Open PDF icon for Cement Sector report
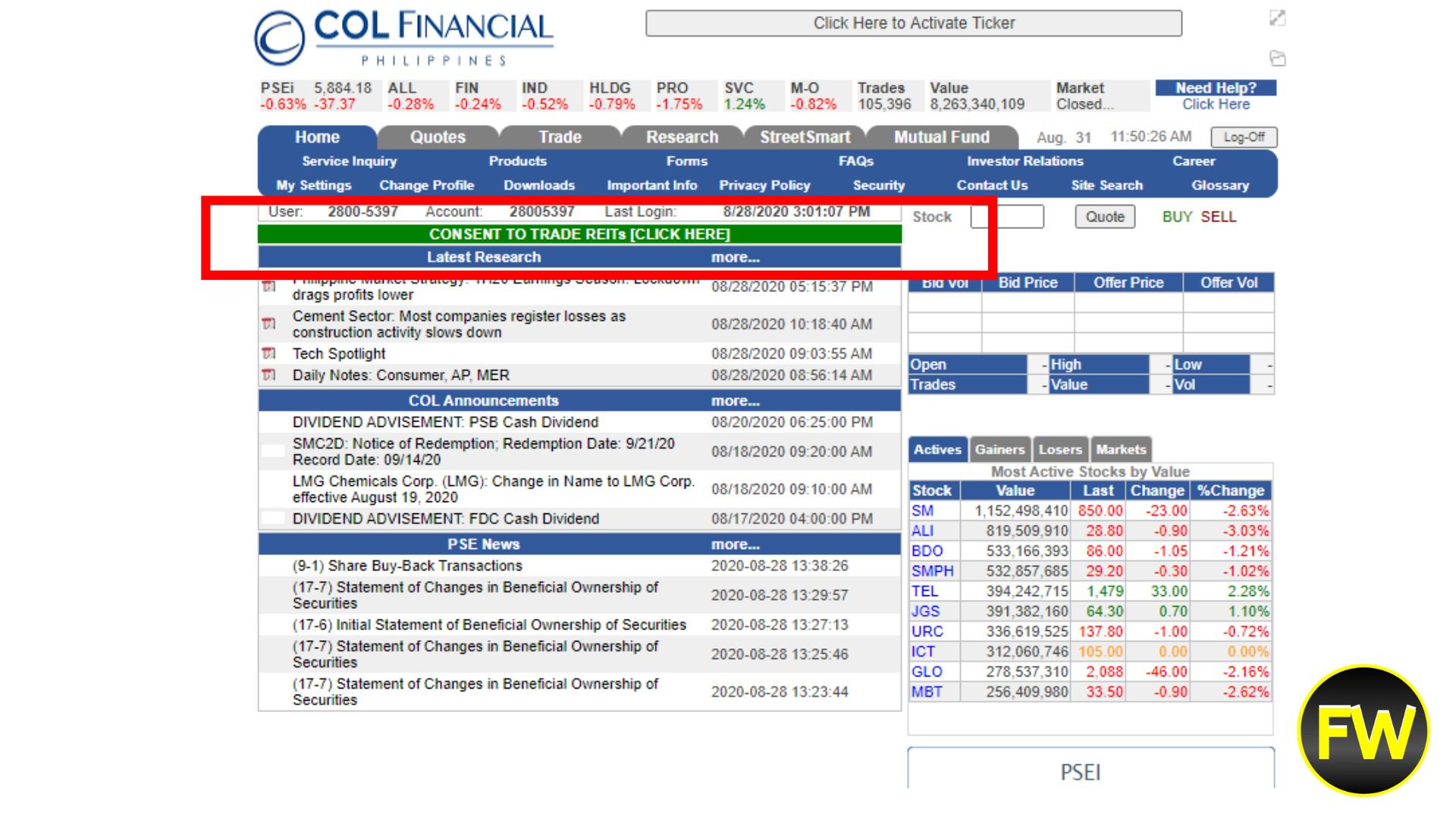 point(268,324)
